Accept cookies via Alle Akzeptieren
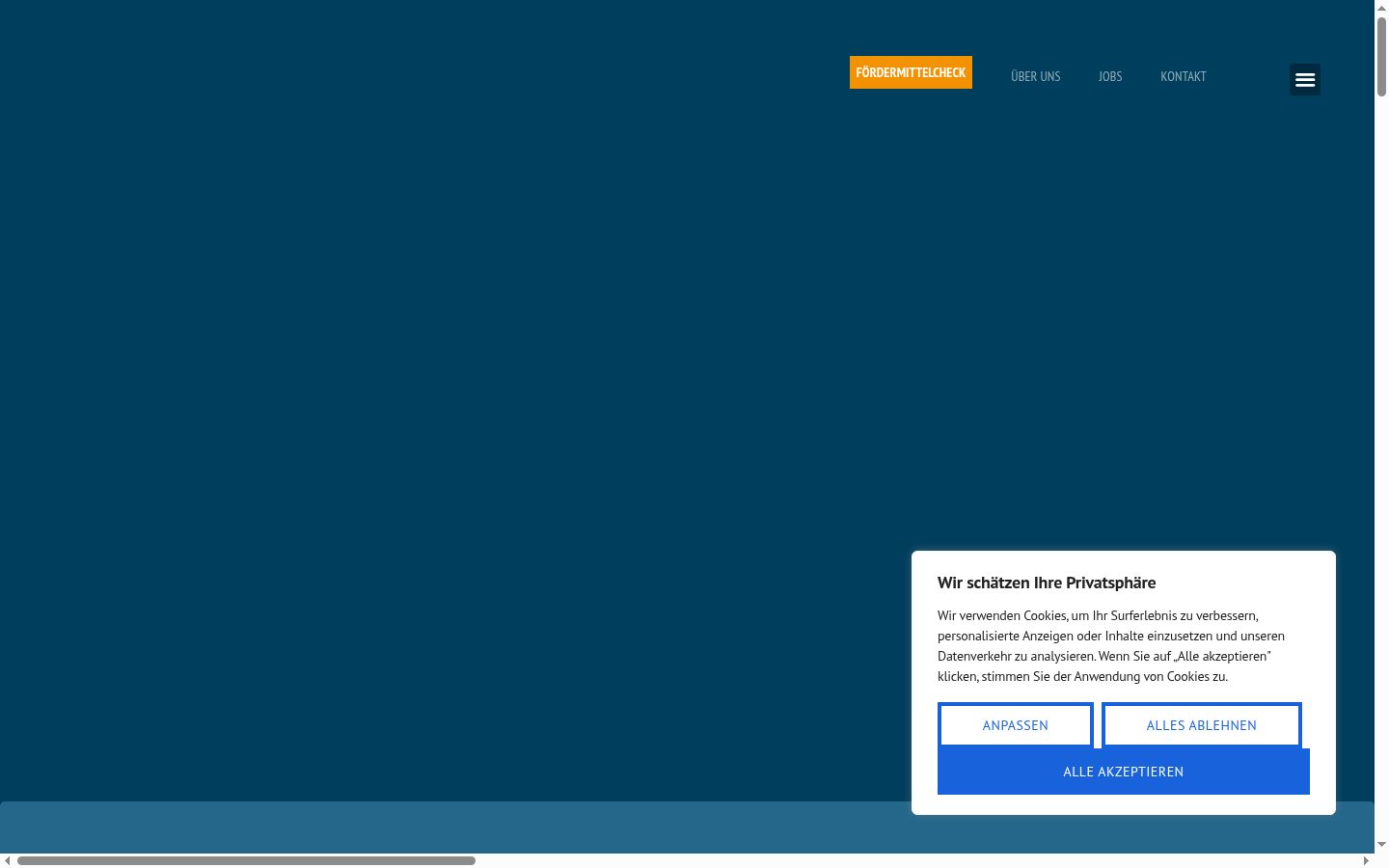This screenshot has width=1389, height=868. pos(1124,772)
